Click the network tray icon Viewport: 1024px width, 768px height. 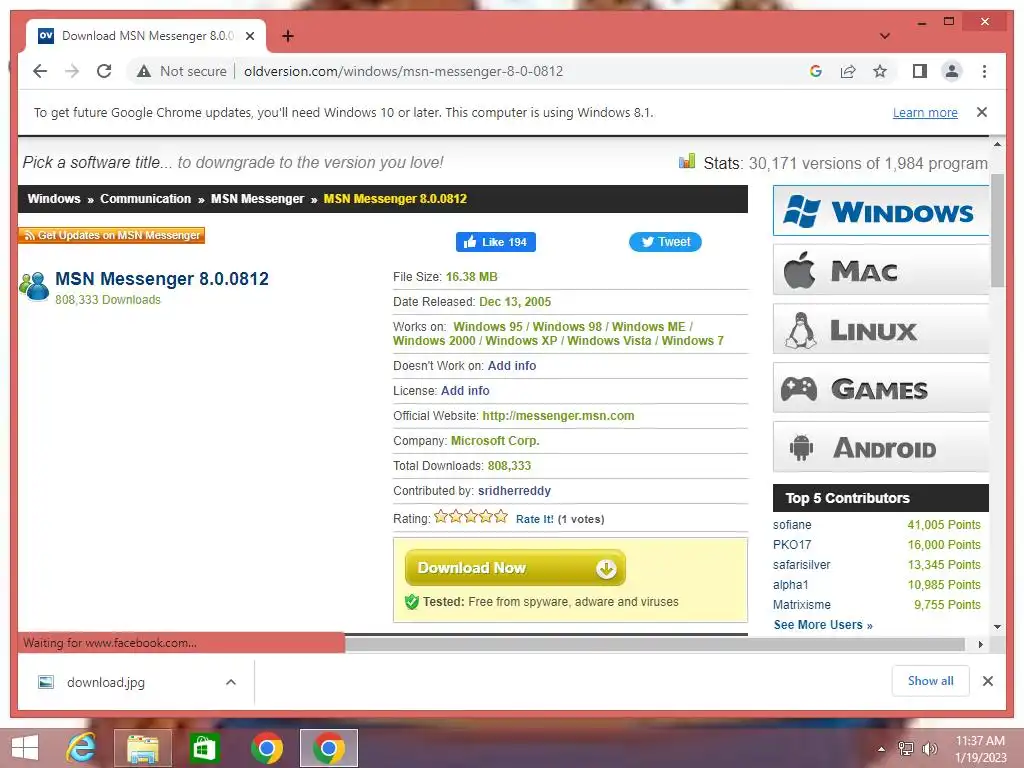(x=905, y=749)
